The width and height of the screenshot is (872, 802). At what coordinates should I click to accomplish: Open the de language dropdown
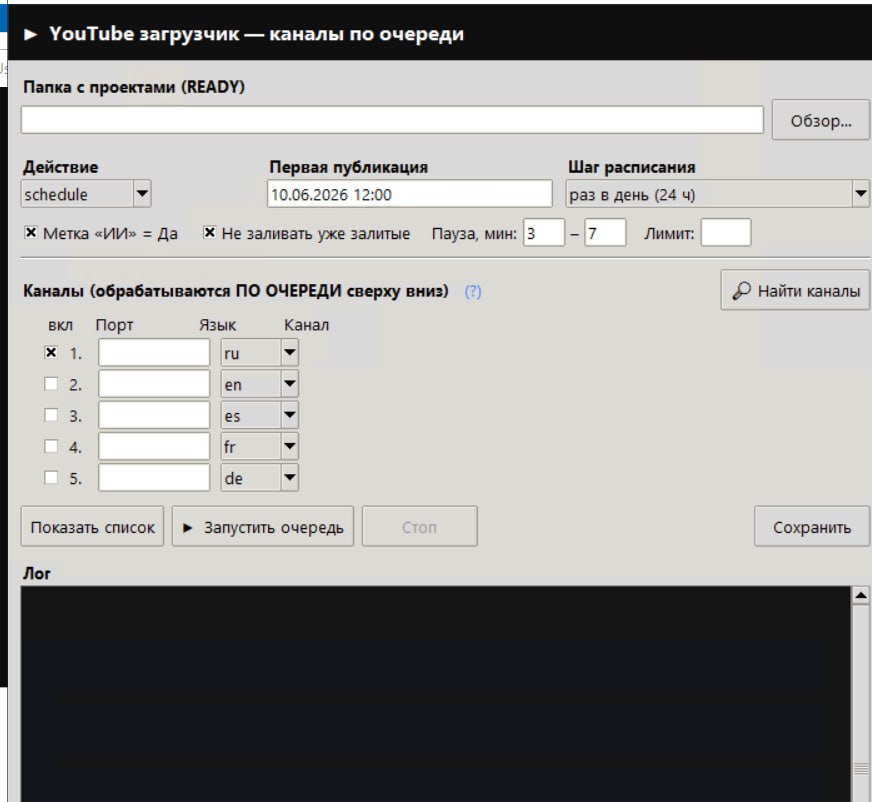(260, 477)
